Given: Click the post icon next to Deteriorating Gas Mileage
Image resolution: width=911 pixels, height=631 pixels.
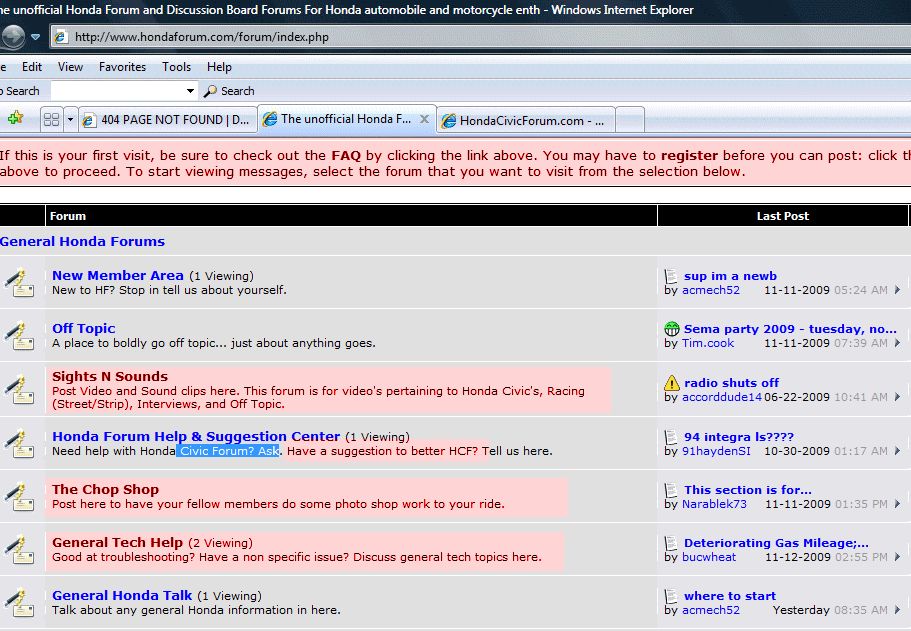Looking at the screenshot, I should click(671, 543).
